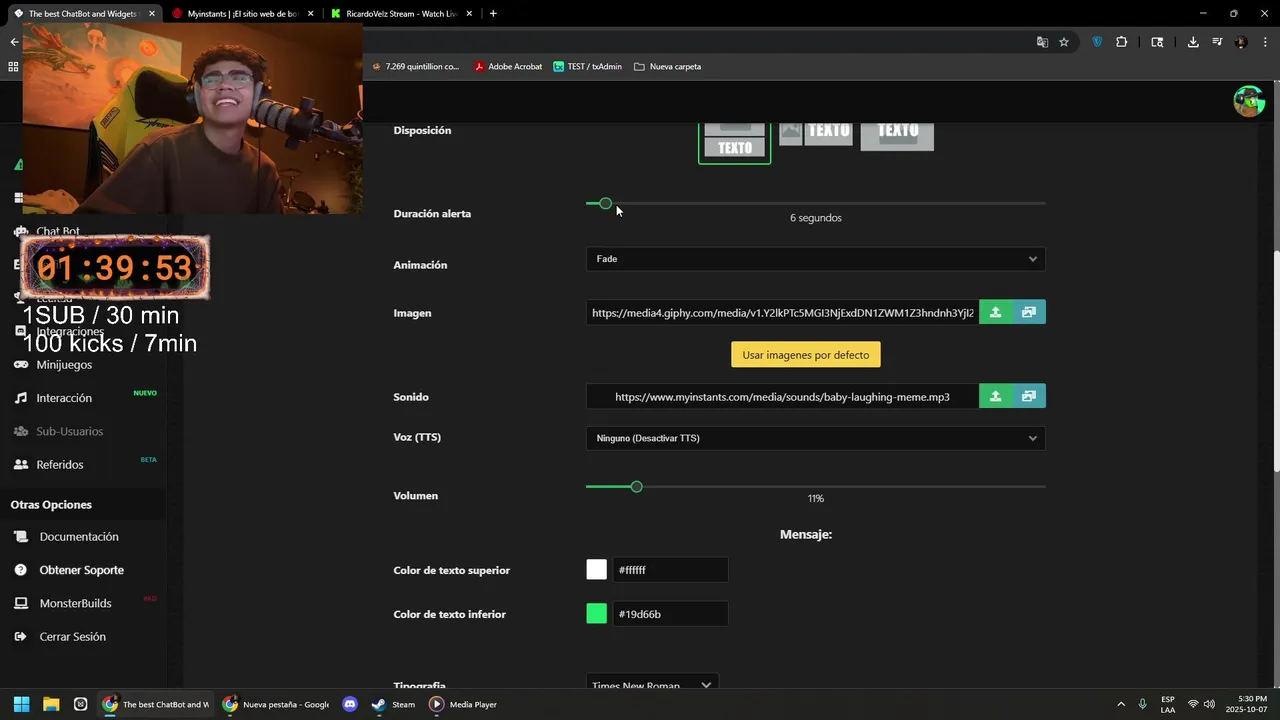The width and height of the screenshot is (1280, 720).
Task: Click the Sonido myinstants URL field
Action: coord(782,397)
